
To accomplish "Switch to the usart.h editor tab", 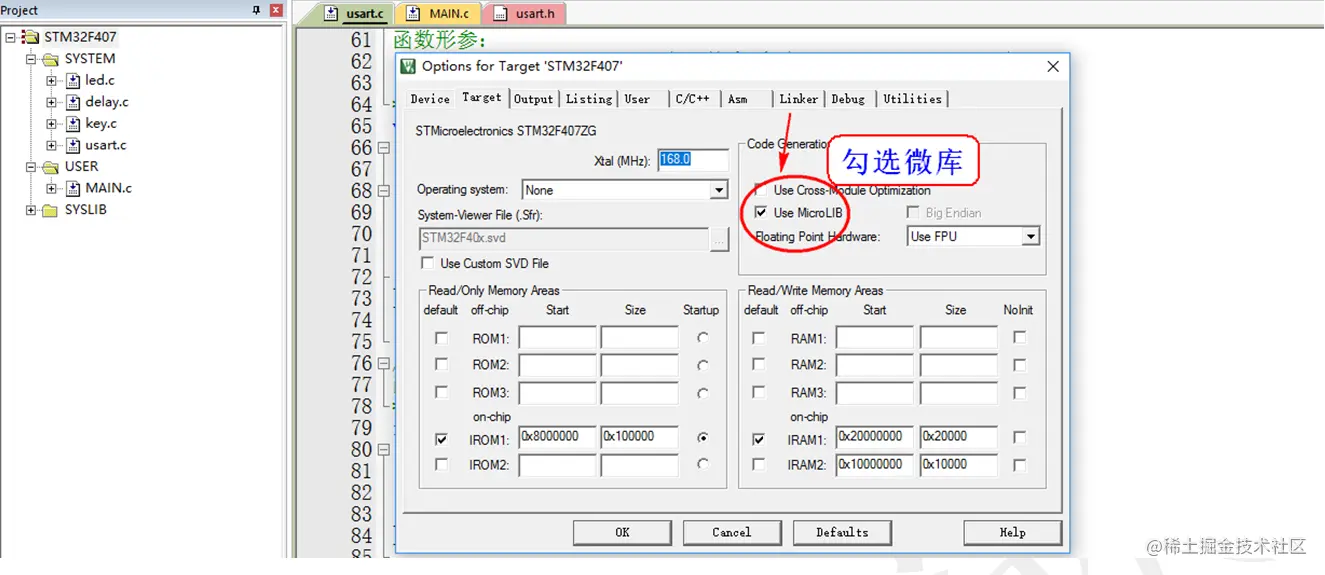I will pos(524,14).
